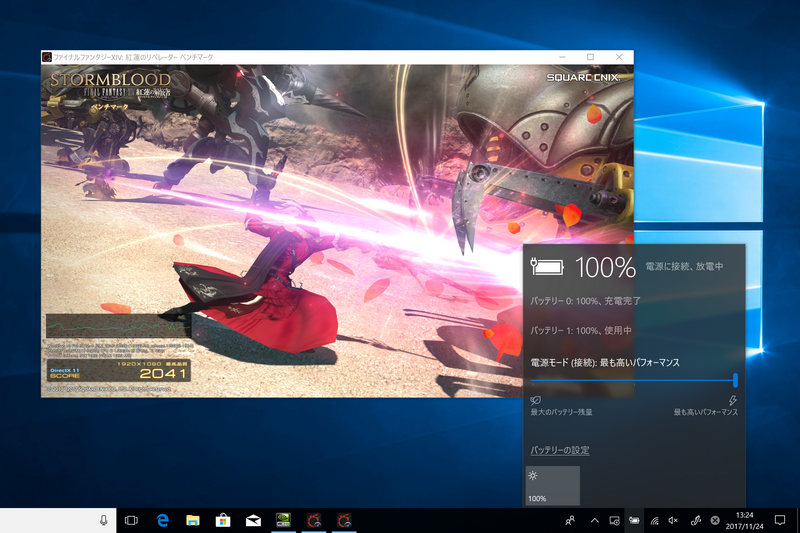This screenshot has width=800, height=533.
Task: Click the 2041 score readout
Action: pyautogui.click(x=163, y=374)
